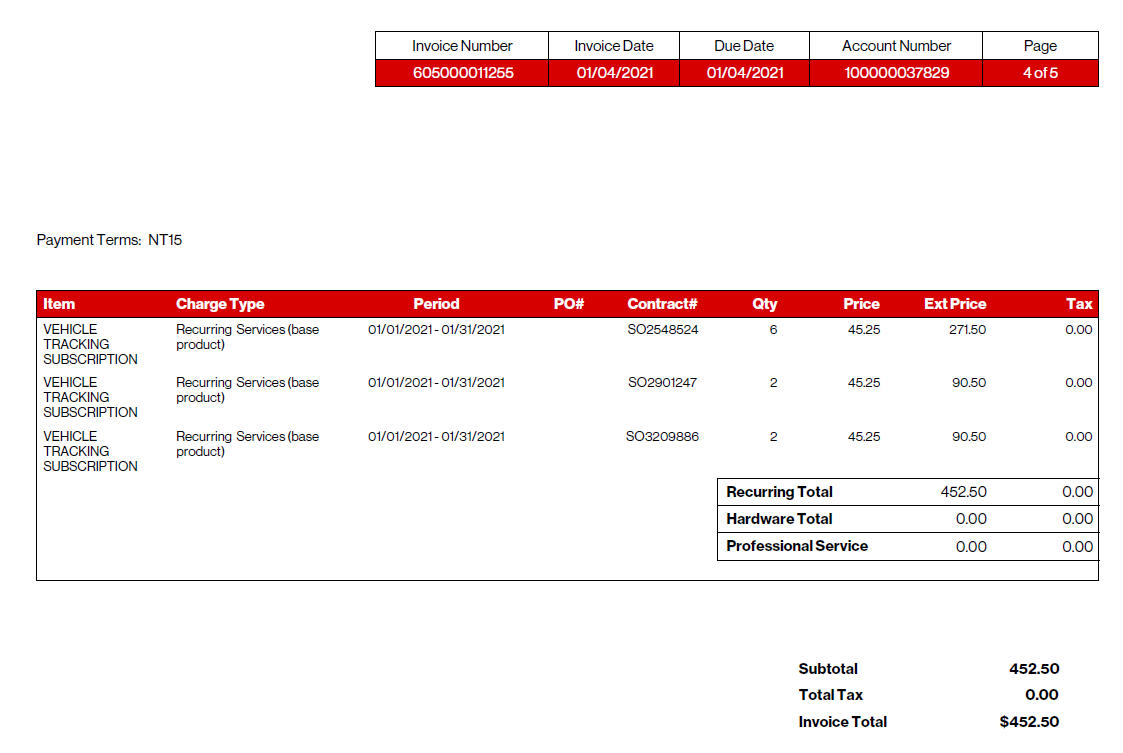The image size is (1123, 753).
Task: Click the Item column header
Action: tap(59, 304)
